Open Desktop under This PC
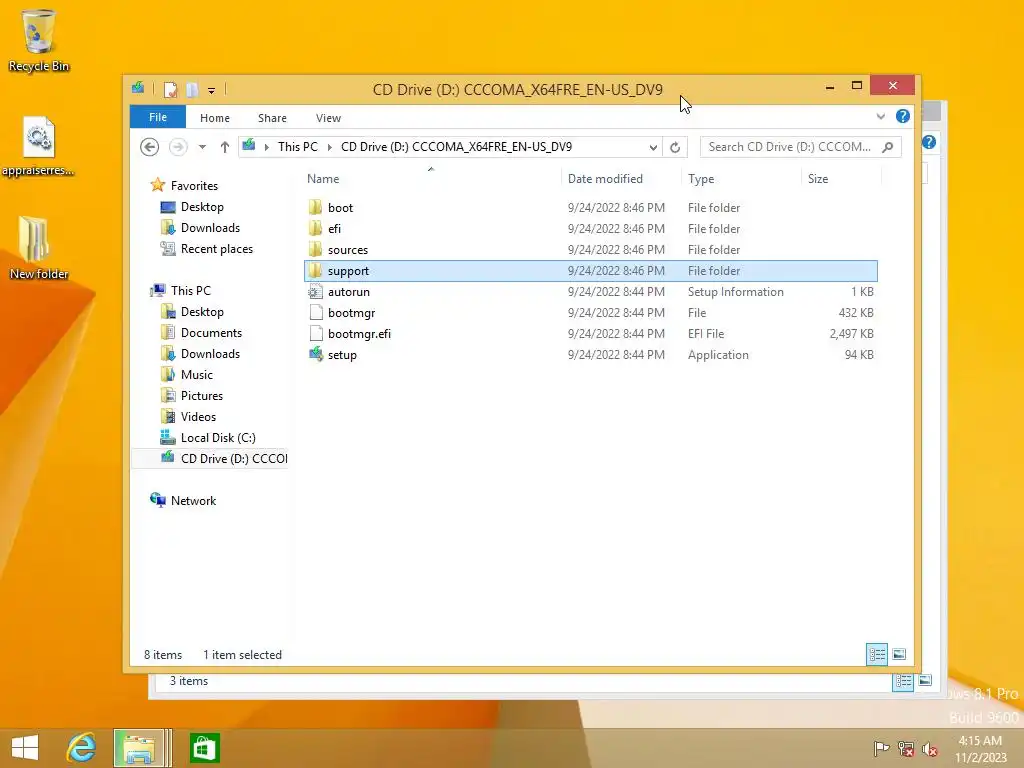 pos(202,312)
